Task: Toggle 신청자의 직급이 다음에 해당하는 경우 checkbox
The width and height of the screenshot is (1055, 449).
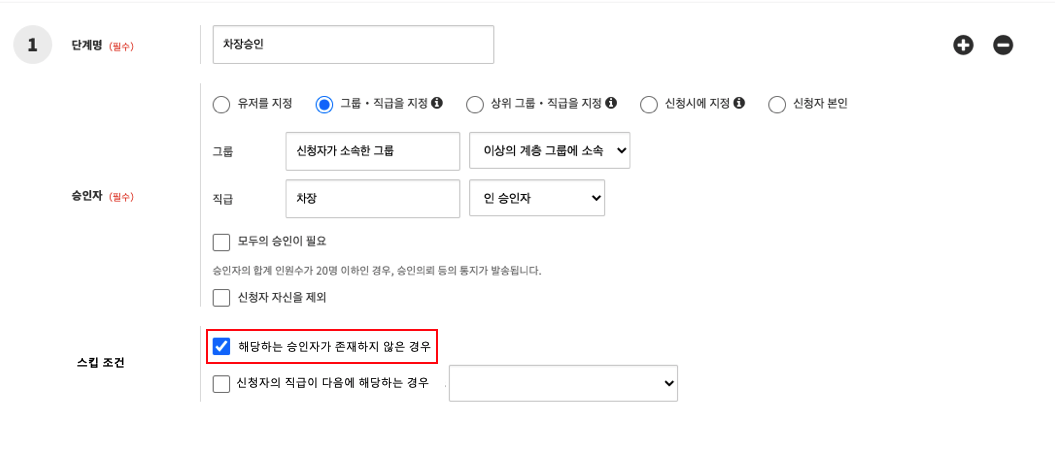Action: point(222,383)
